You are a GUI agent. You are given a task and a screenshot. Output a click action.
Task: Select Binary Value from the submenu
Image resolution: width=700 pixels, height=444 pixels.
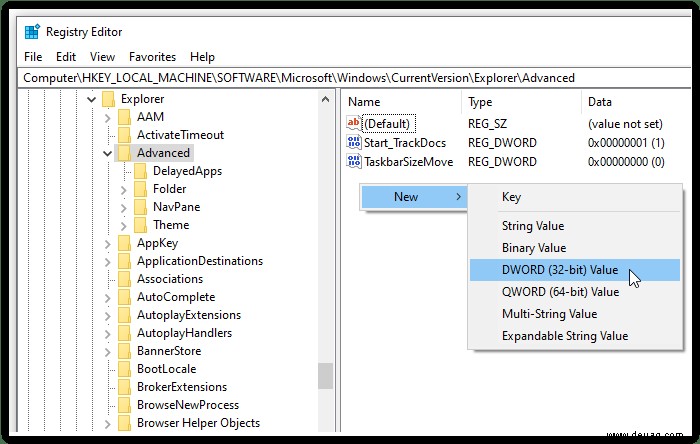[575, 248]
